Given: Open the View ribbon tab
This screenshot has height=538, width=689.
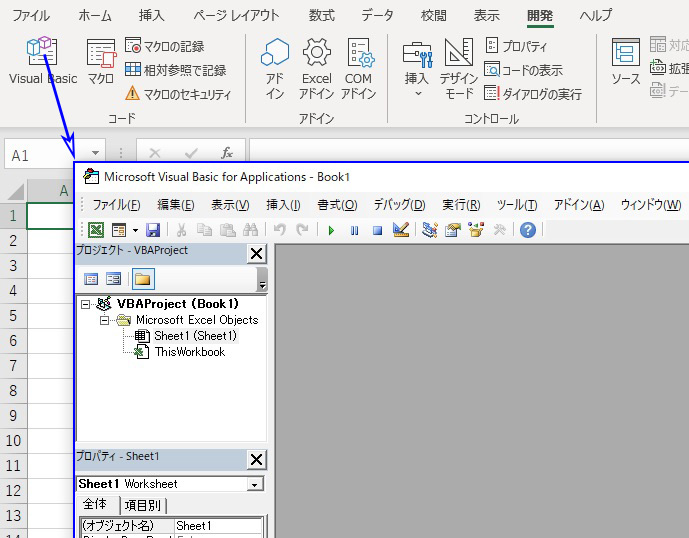Looking at the screenshot, I should pos(486,15).
